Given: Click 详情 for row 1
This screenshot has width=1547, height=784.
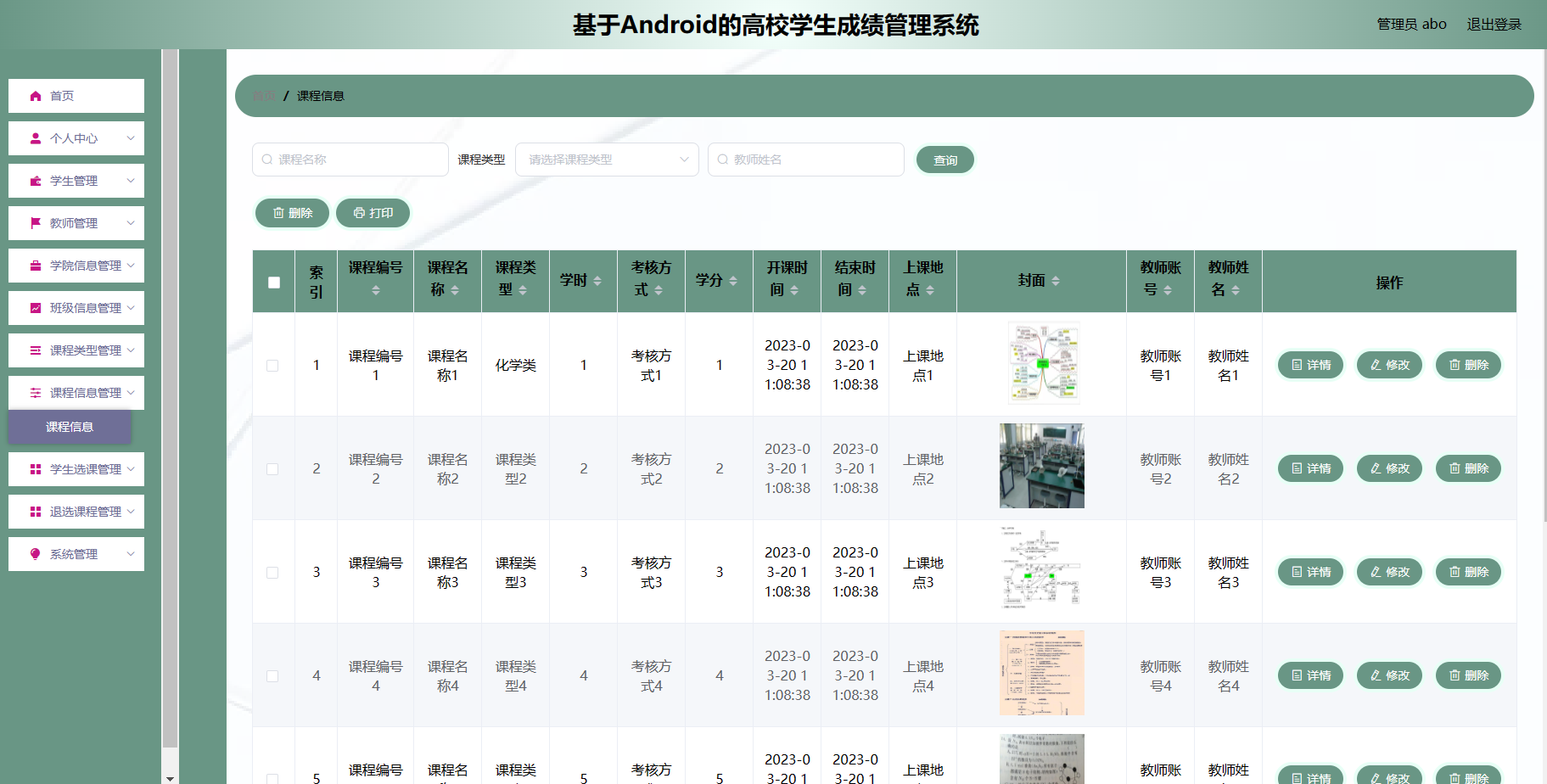Looking at the screenshot, I should tap(1311, 365).
